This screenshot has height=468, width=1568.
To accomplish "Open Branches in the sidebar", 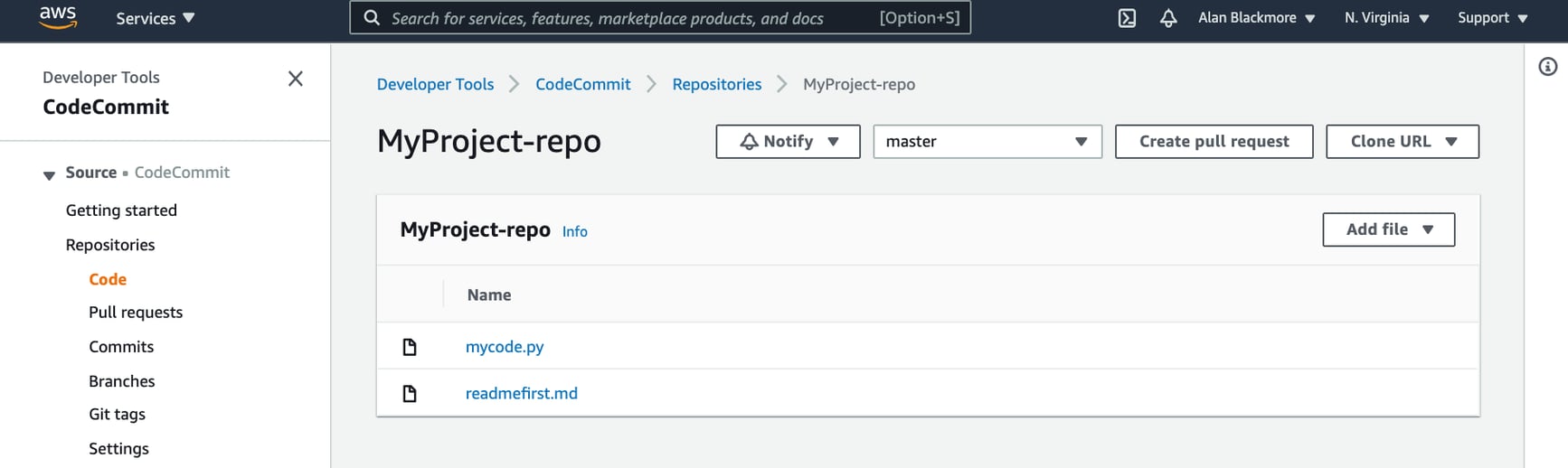I will pyautogui.click(x=122, y=381).
